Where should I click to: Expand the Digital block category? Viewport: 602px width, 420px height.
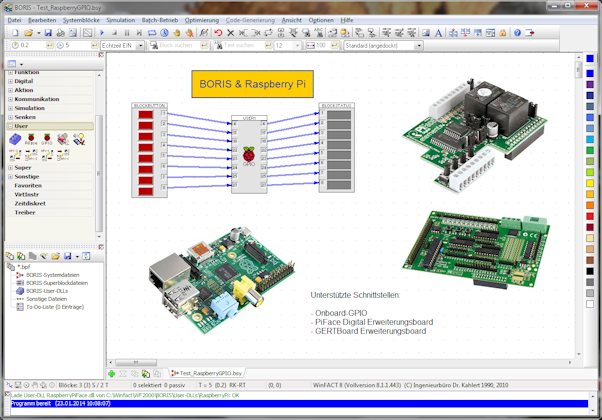click(10, 81)
